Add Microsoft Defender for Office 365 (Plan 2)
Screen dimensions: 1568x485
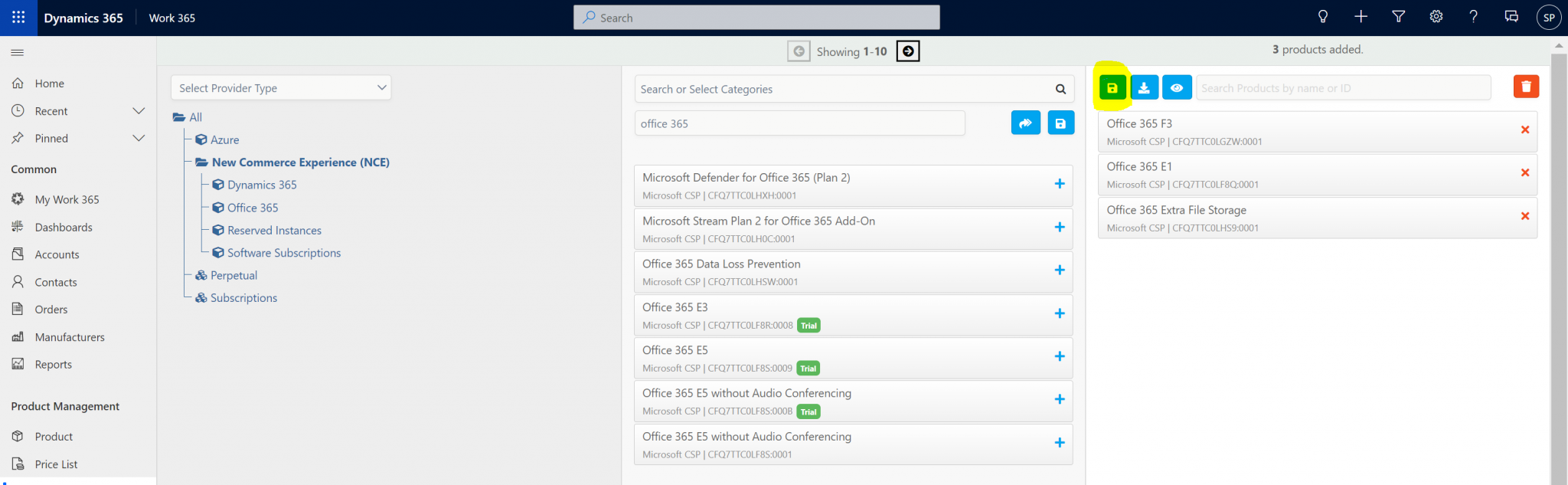click(x=1060, y=184)
